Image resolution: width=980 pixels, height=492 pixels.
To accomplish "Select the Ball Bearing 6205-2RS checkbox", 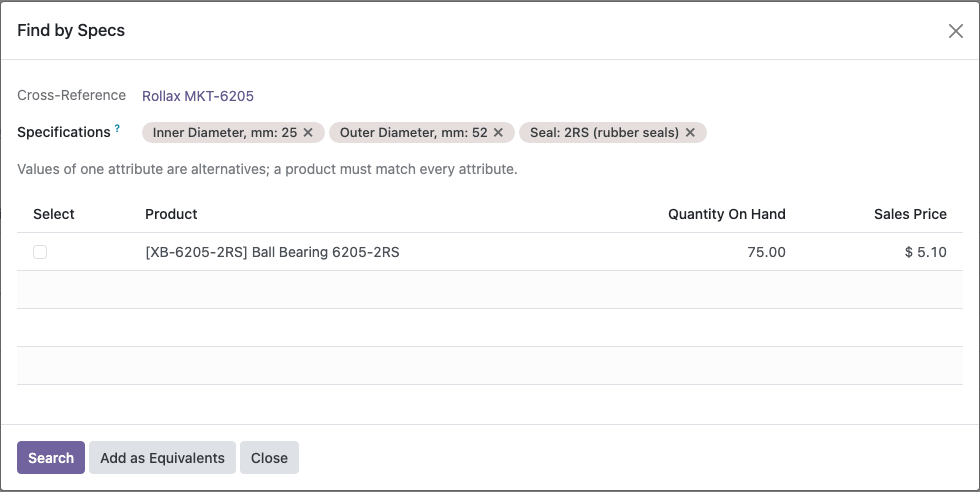I will click(40, 252).
